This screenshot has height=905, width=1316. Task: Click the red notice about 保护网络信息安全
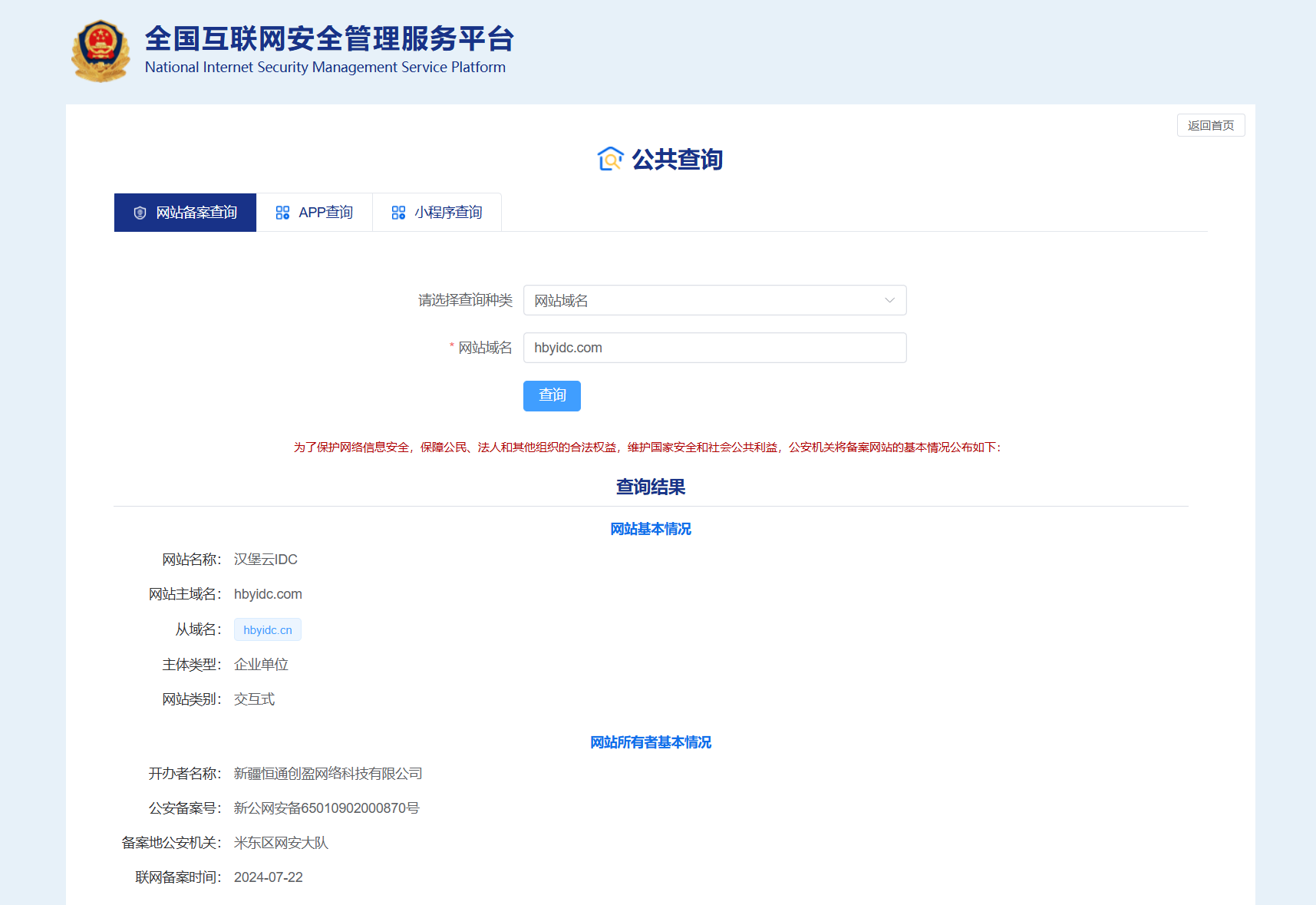(647, 448)
